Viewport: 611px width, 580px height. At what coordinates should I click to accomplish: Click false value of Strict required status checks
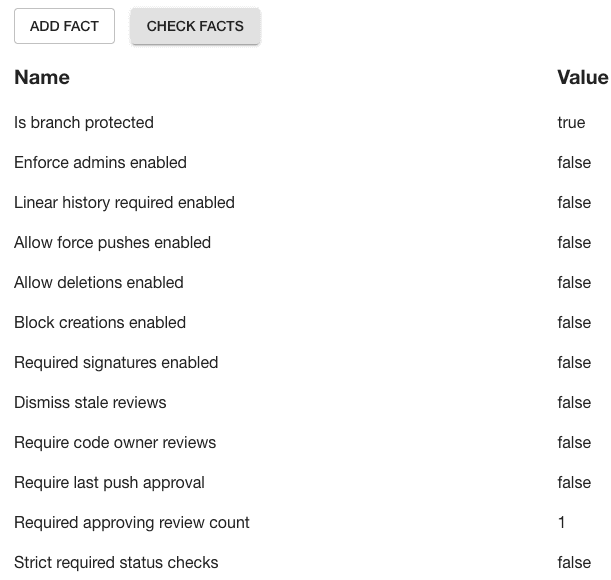pyautogui.click(x=574, y=563)
